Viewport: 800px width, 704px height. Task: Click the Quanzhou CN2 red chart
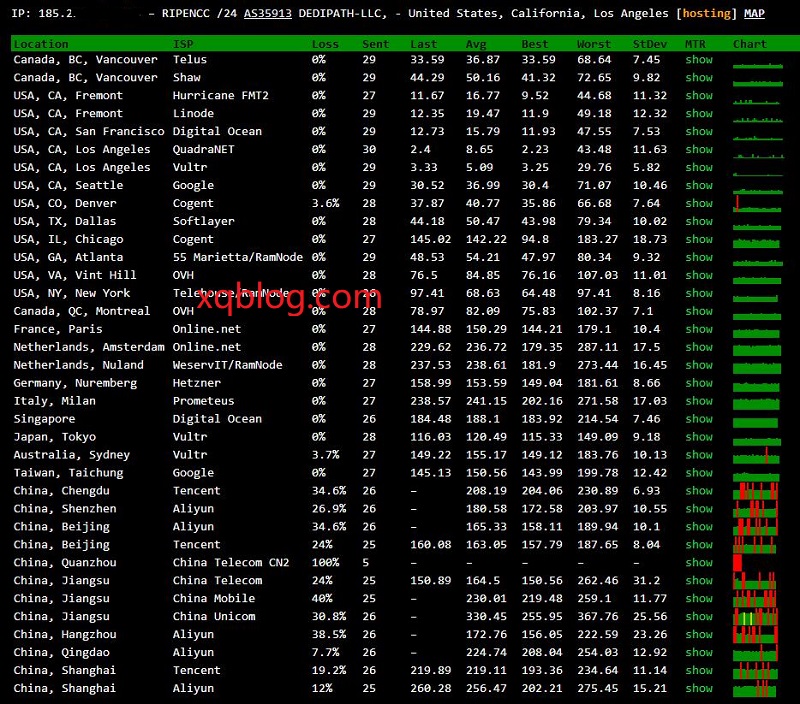pyautogui.click(x=737, y=563)
